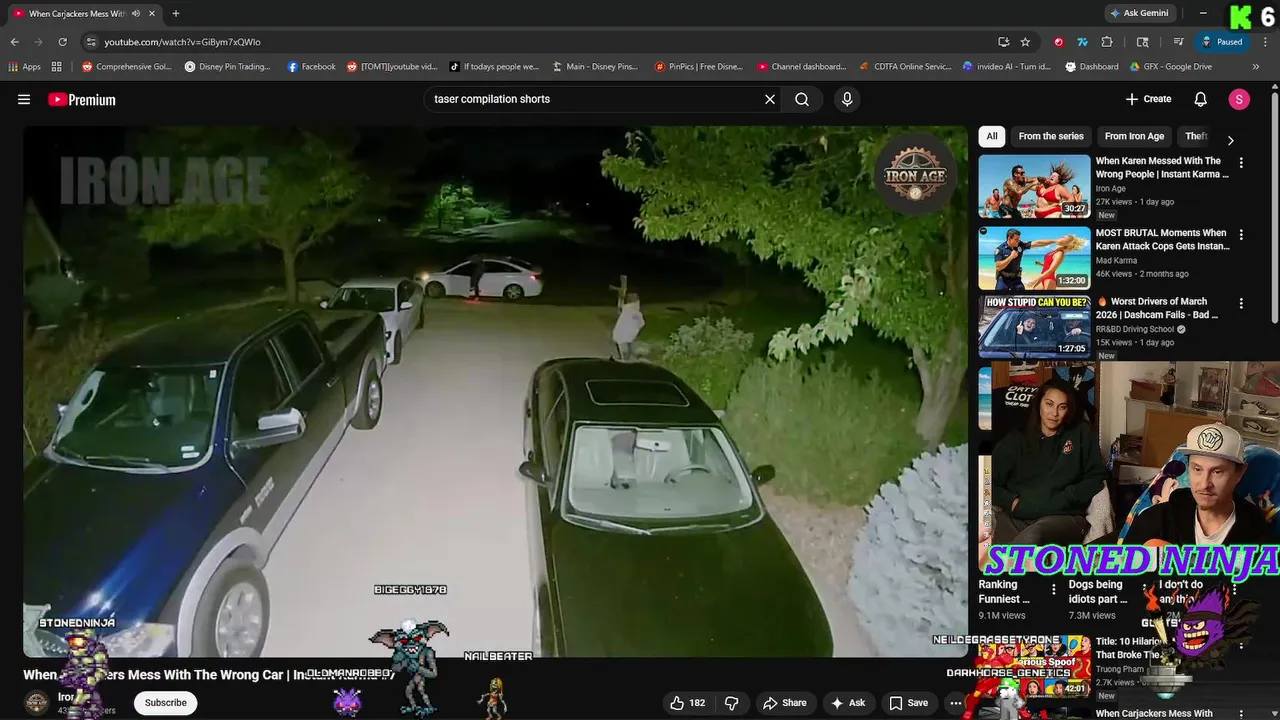Open options for MOST BRUTAL Moments video

pos(1241,234)
